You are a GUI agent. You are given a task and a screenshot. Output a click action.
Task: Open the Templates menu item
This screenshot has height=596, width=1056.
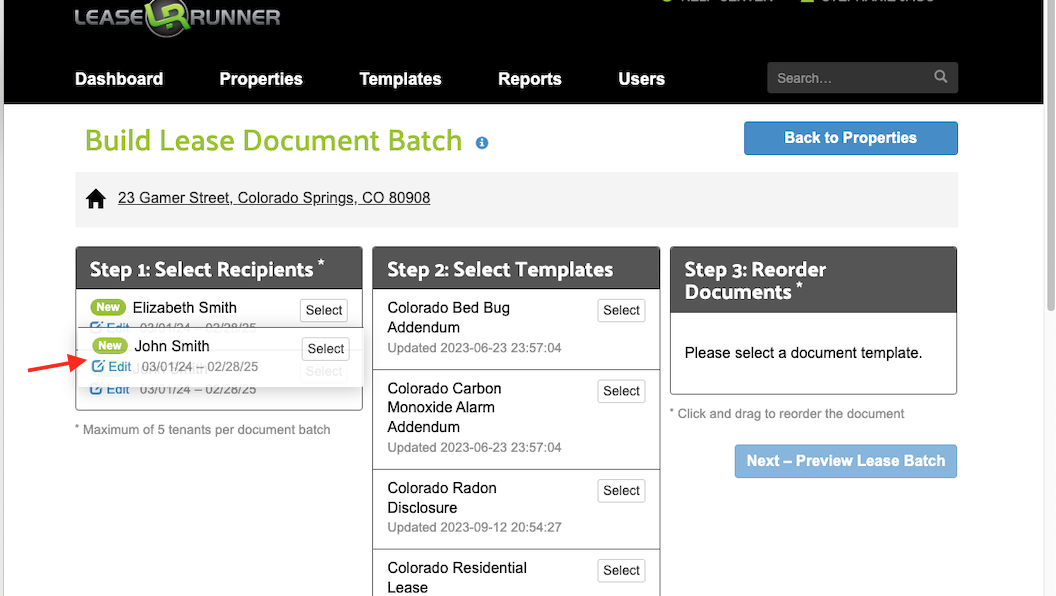click(x=400, y=79)
